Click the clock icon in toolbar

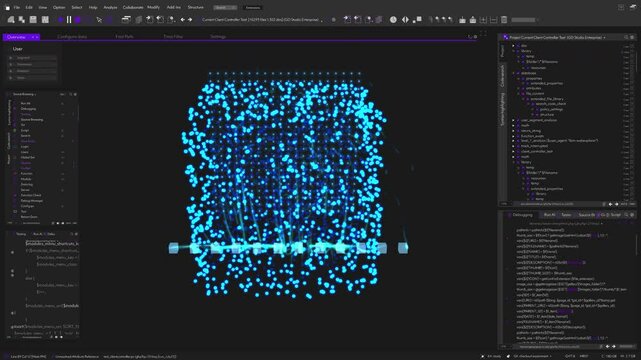[x=393, y=19]
